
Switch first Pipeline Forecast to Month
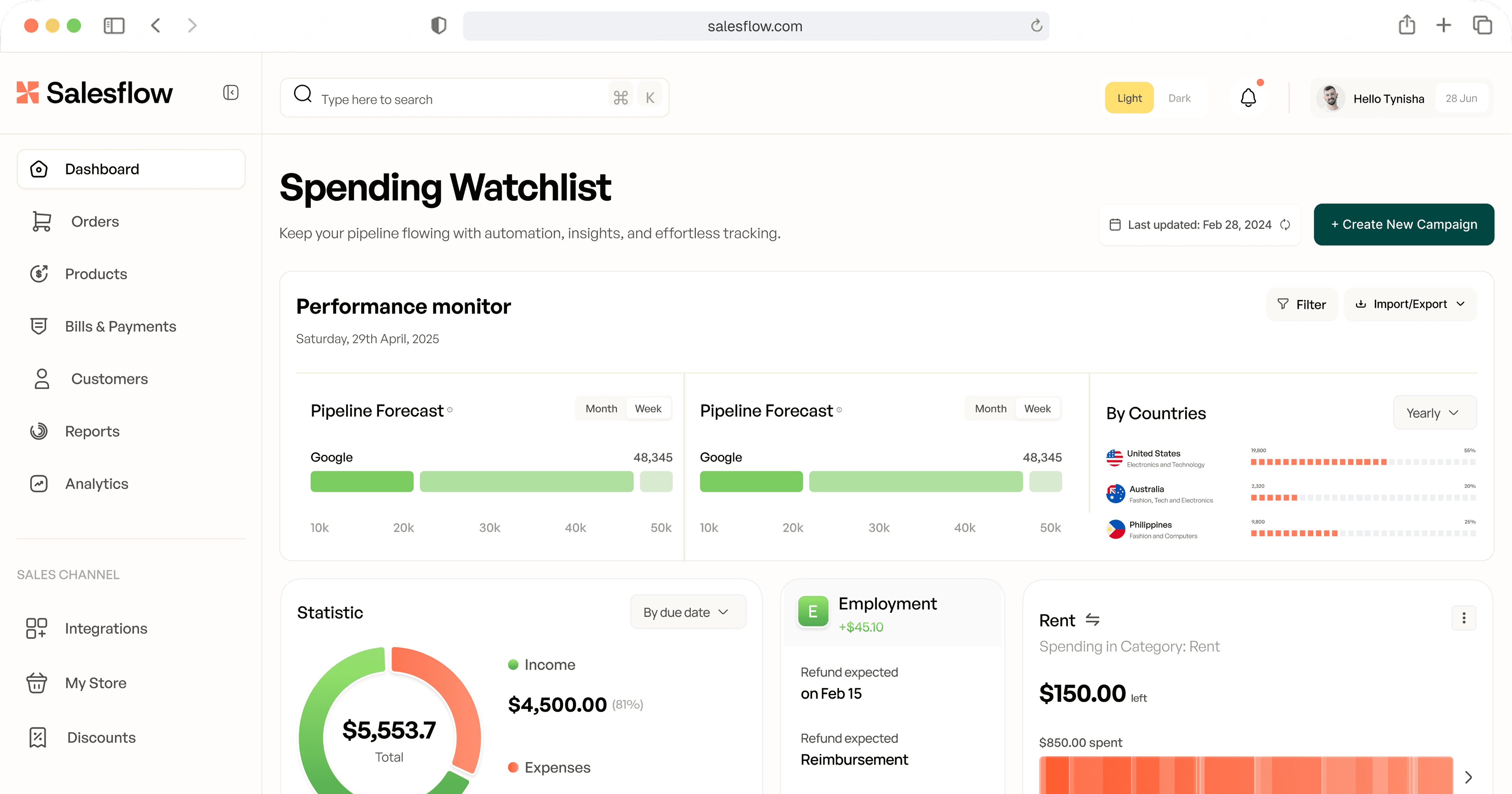click(x=601, y=409)
